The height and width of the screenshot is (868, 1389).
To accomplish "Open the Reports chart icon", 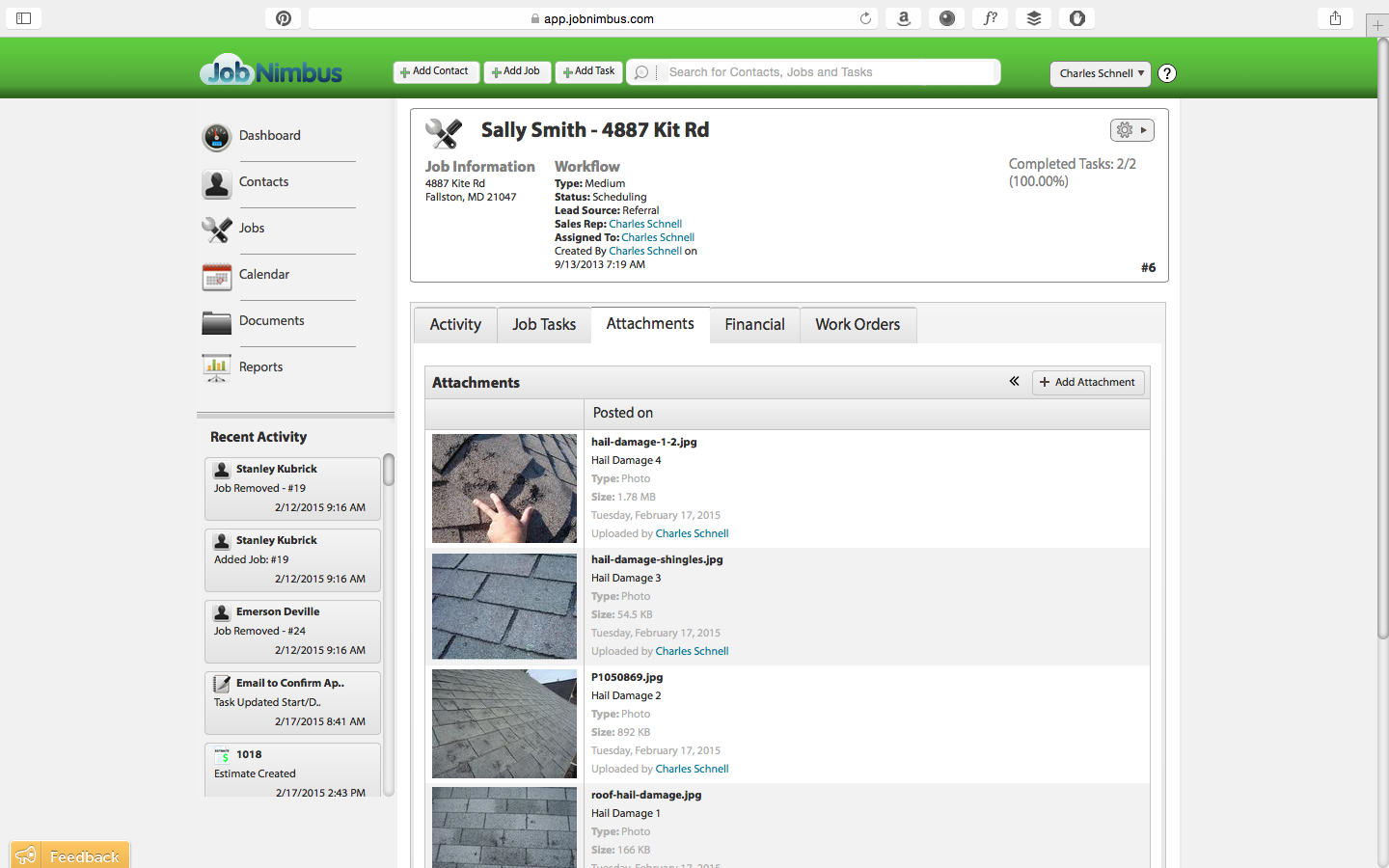I will click(x=217, y=368).
